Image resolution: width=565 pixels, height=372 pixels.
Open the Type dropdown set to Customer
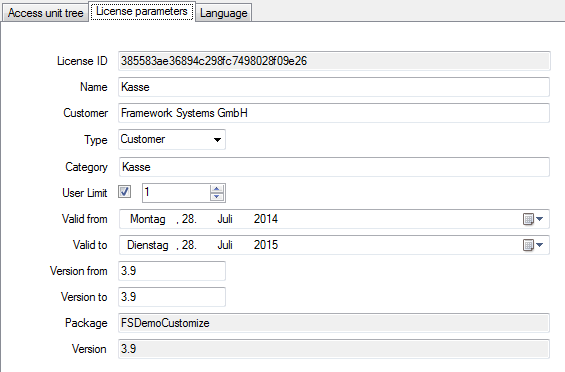click(x=172, y=140)
